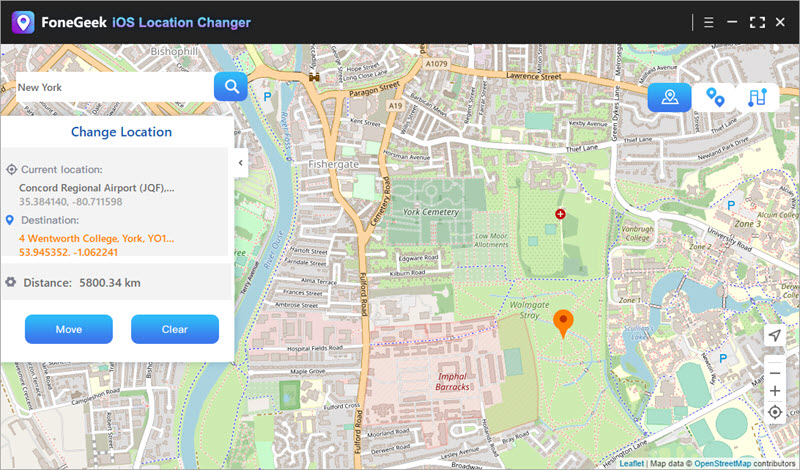This screenshot has height=470, width=800.
Task: Center map on current location target
Action: click(x=775, y=412)
